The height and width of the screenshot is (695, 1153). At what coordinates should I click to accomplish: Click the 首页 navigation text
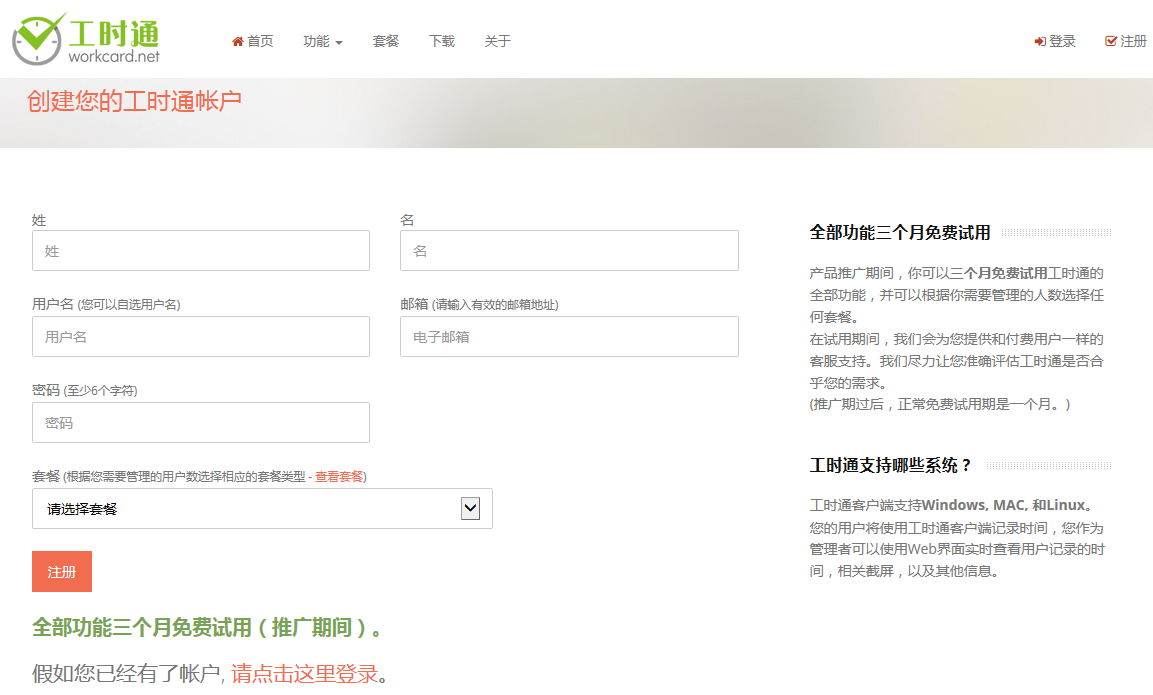coord(260,41)
